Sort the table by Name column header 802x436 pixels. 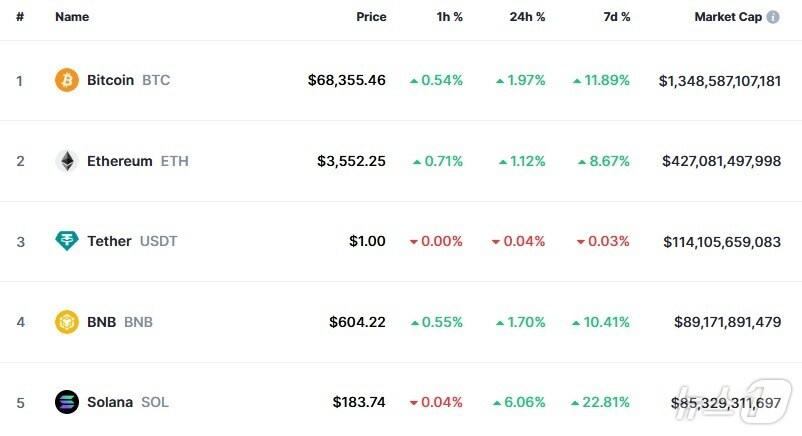click(72, 18)
